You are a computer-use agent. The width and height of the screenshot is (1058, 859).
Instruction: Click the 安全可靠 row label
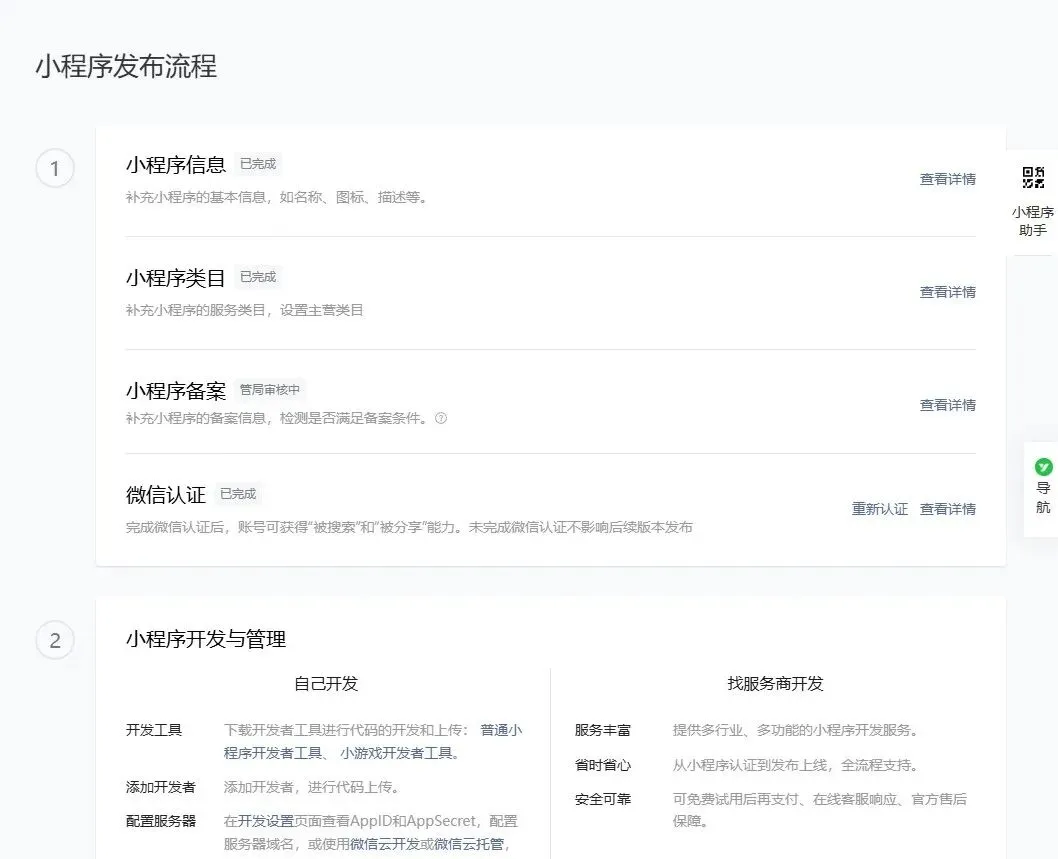(x=603, y=800)
